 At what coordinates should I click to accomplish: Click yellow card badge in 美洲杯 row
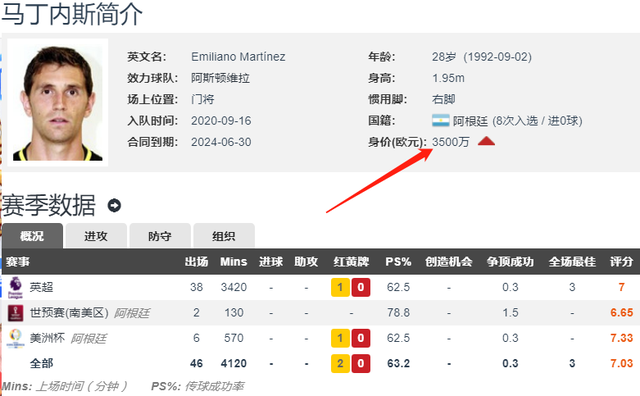340,338
